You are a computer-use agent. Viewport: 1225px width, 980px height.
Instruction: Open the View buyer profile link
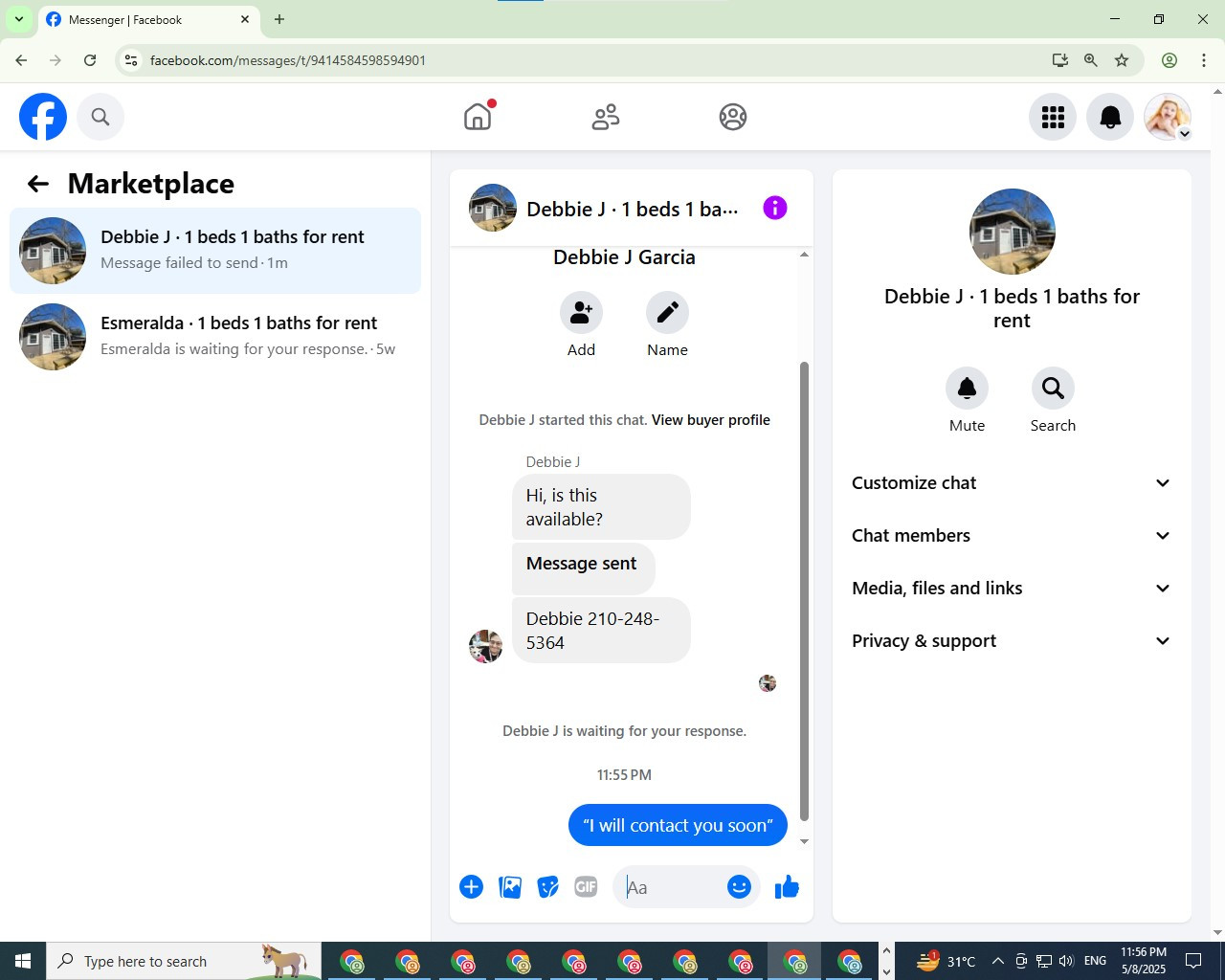click(x=711, y=420)
